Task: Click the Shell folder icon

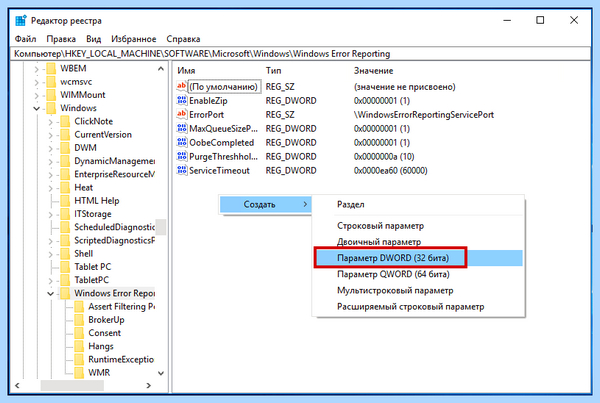Action: pyautogui.click(x=65, y=253)
